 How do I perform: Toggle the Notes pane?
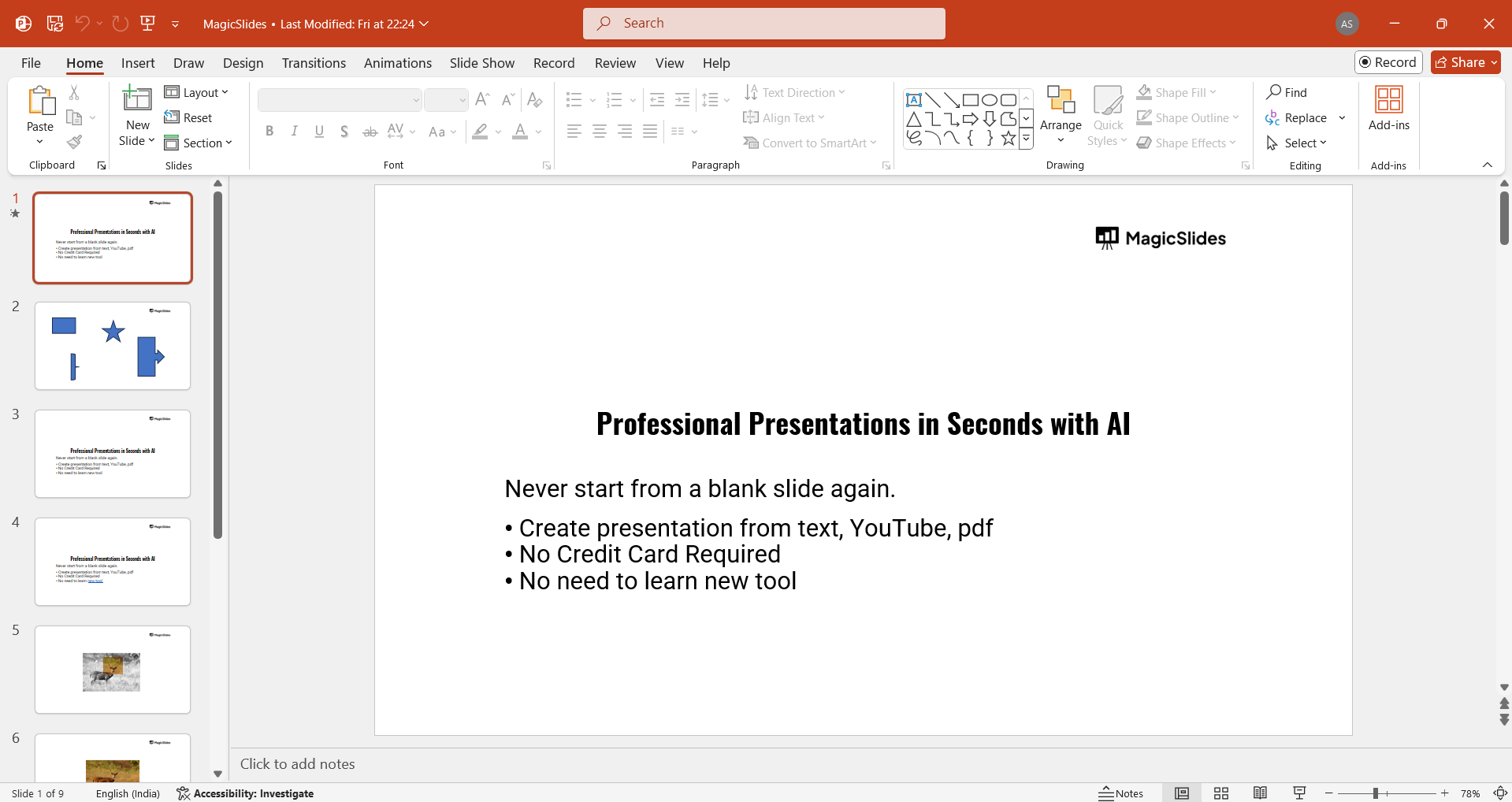pyautogui.click(x=1121, y=793)
